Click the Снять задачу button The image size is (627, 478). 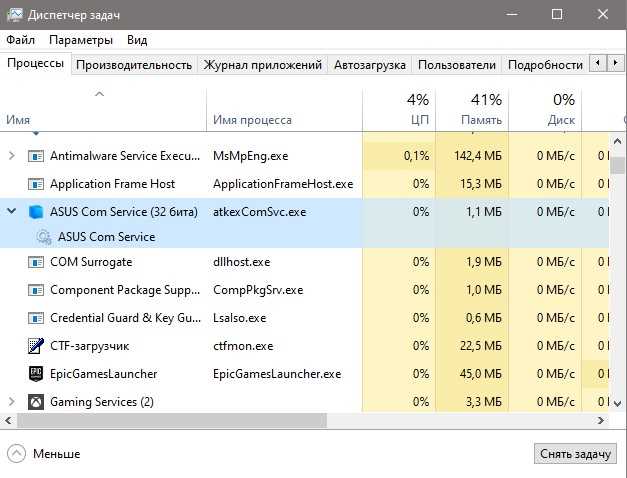(x=575, y=454)
